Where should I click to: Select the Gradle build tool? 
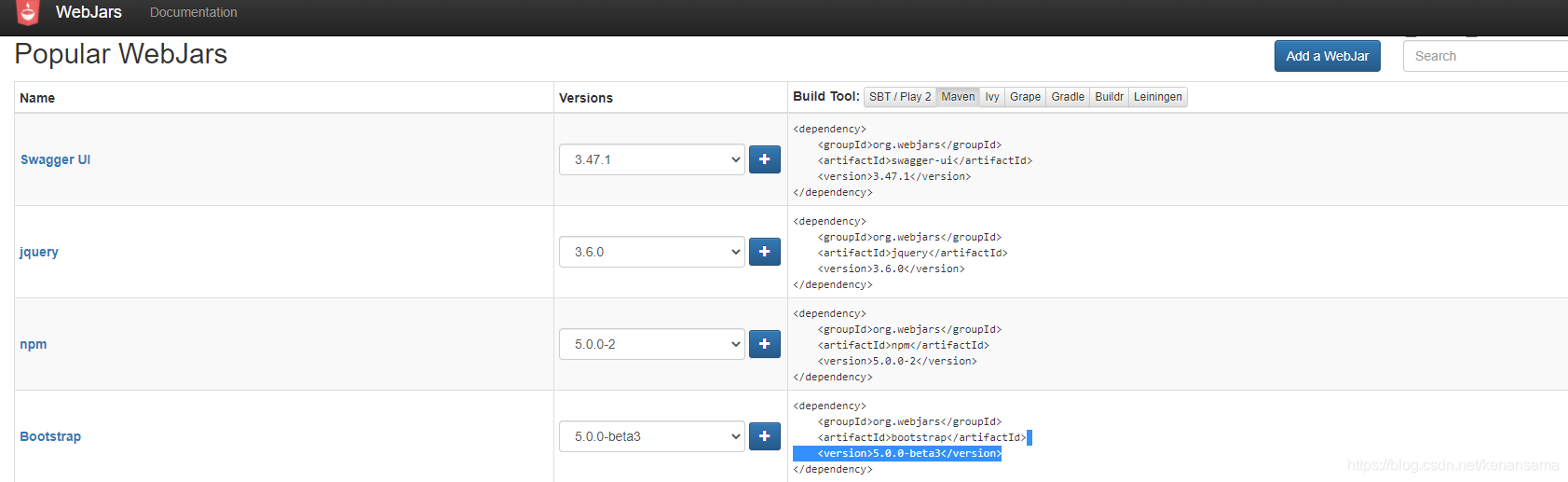(1068, 97)
